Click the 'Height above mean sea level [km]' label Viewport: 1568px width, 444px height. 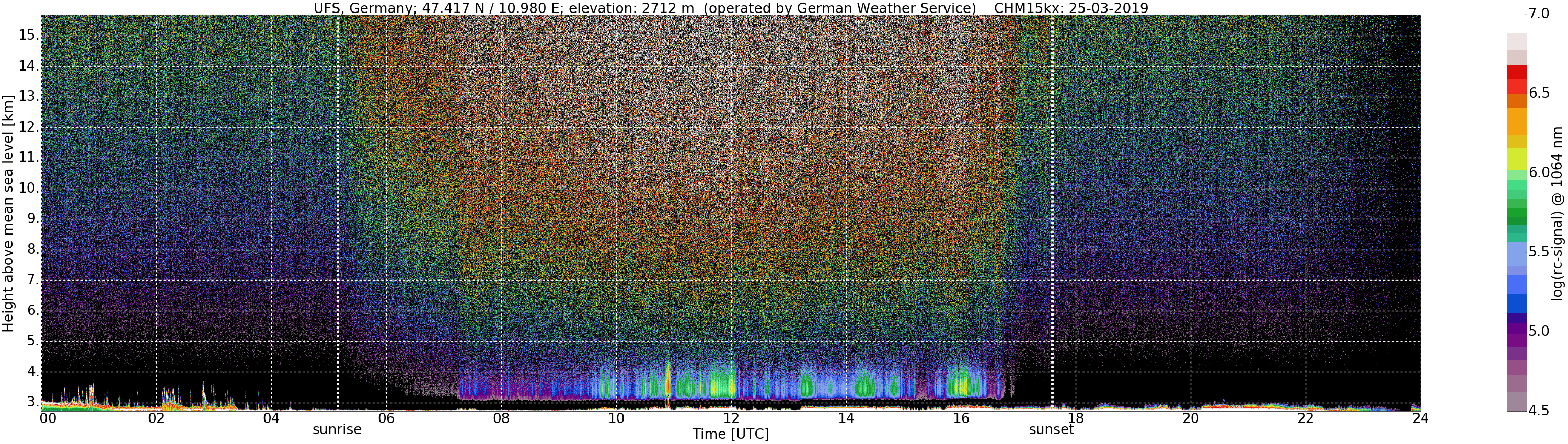point(8,213)
